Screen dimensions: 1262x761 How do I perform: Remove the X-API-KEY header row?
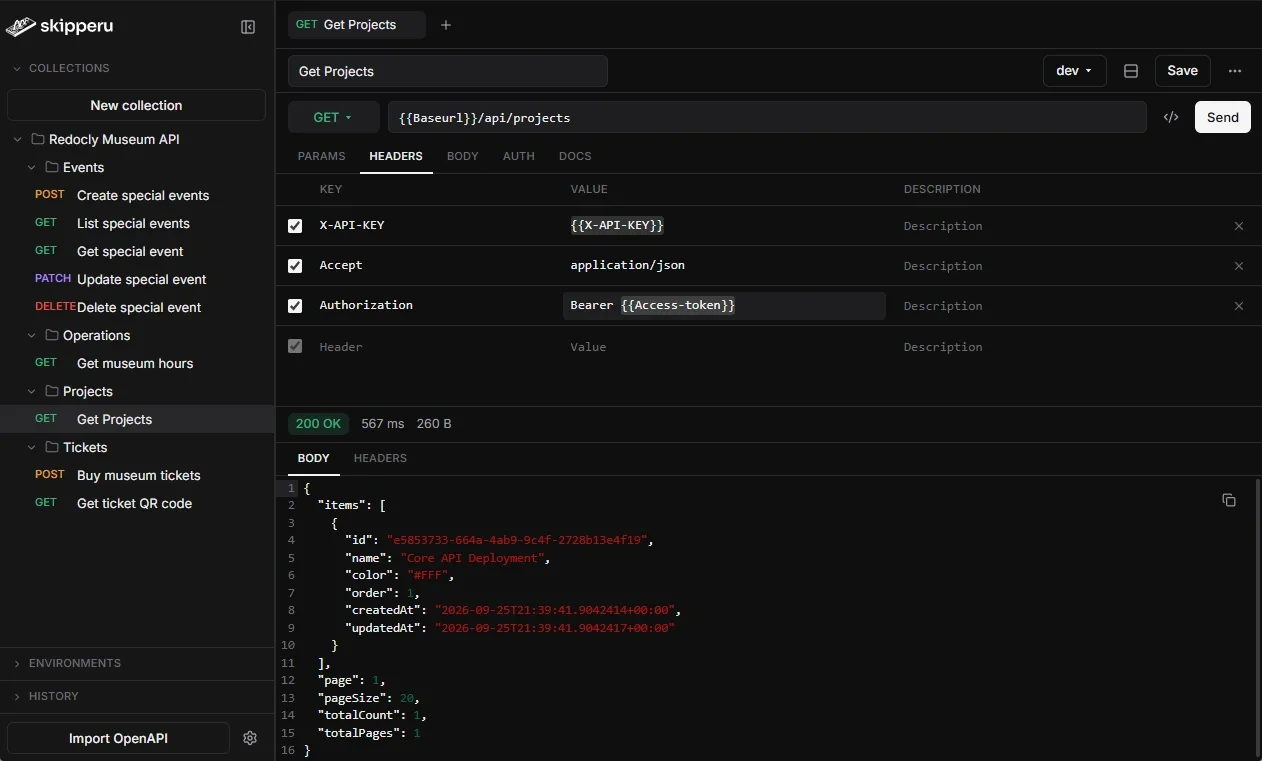(x=1239, y=226)
